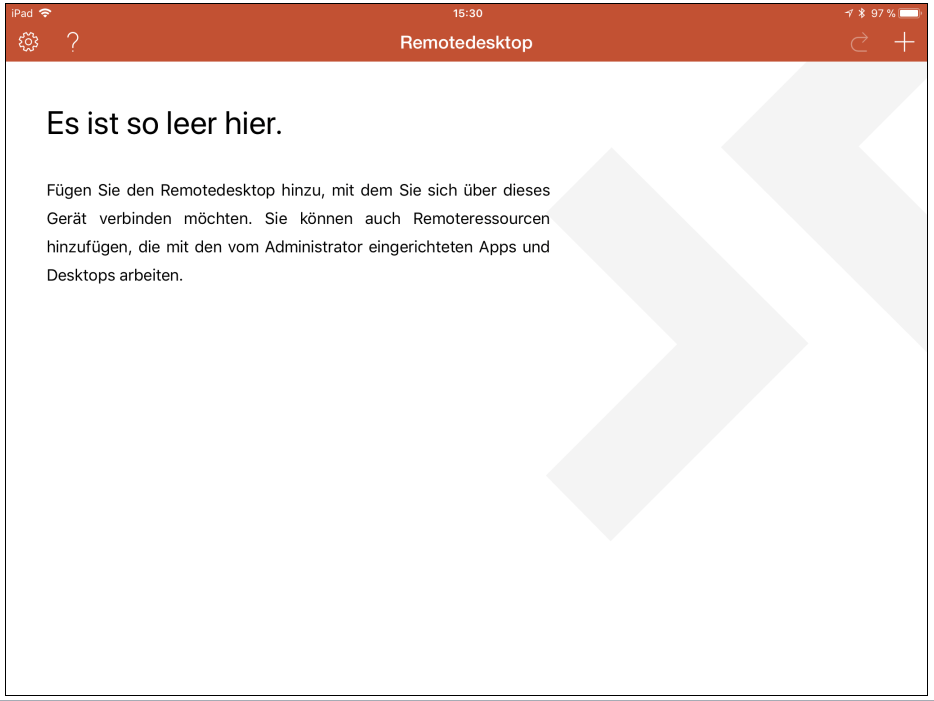Tap the 'Es ist so leer hier.' heading
This screenshot has width=934, height=701.
pyautogui.click(x=164, y=123)
